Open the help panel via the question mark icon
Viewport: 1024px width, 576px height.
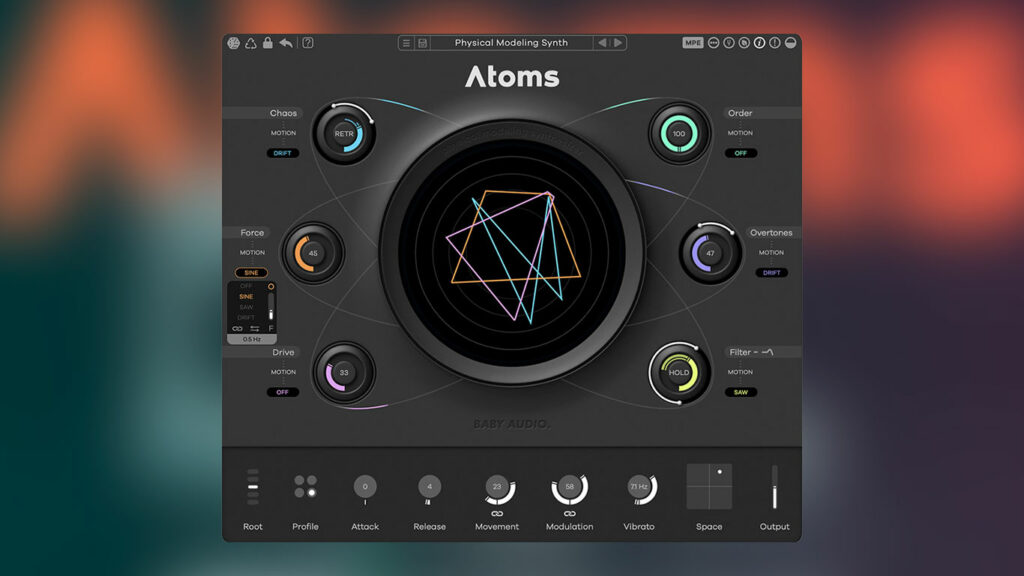pyautogui.click(x=307, y=42)
